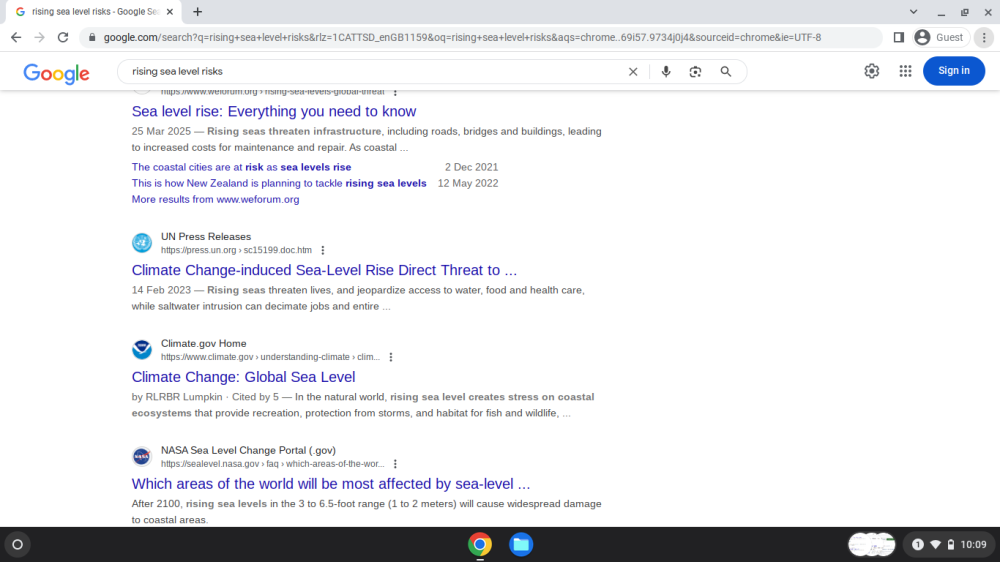Click the Climate.gov NOAA favicon
This screenshot has height=562, width=1000.
[x=142, y=350]
